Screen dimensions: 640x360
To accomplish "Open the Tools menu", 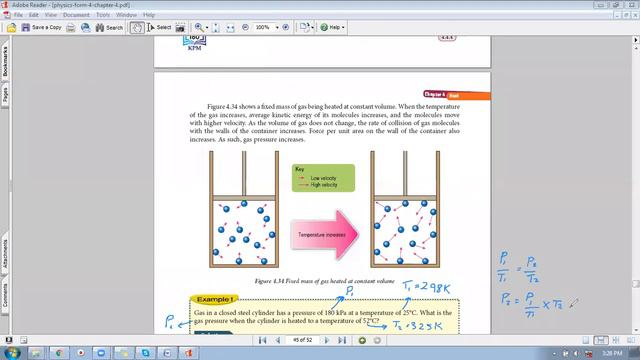I will point(103,15).
